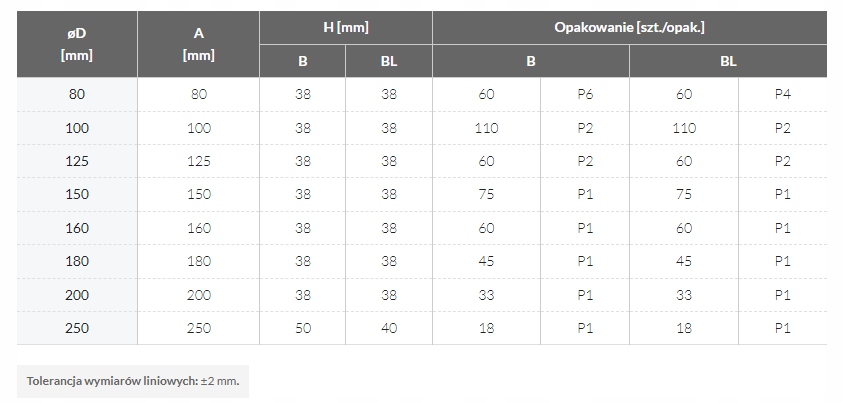
Task: Click the H [mm] header cell
Action: pyautogui.click(x=345, y=27)
